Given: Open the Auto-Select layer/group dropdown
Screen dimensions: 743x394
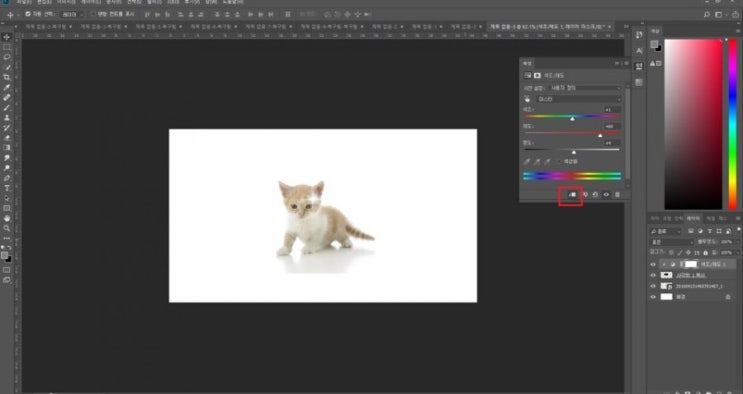Looking at the screenshot, I should (71, 15).
